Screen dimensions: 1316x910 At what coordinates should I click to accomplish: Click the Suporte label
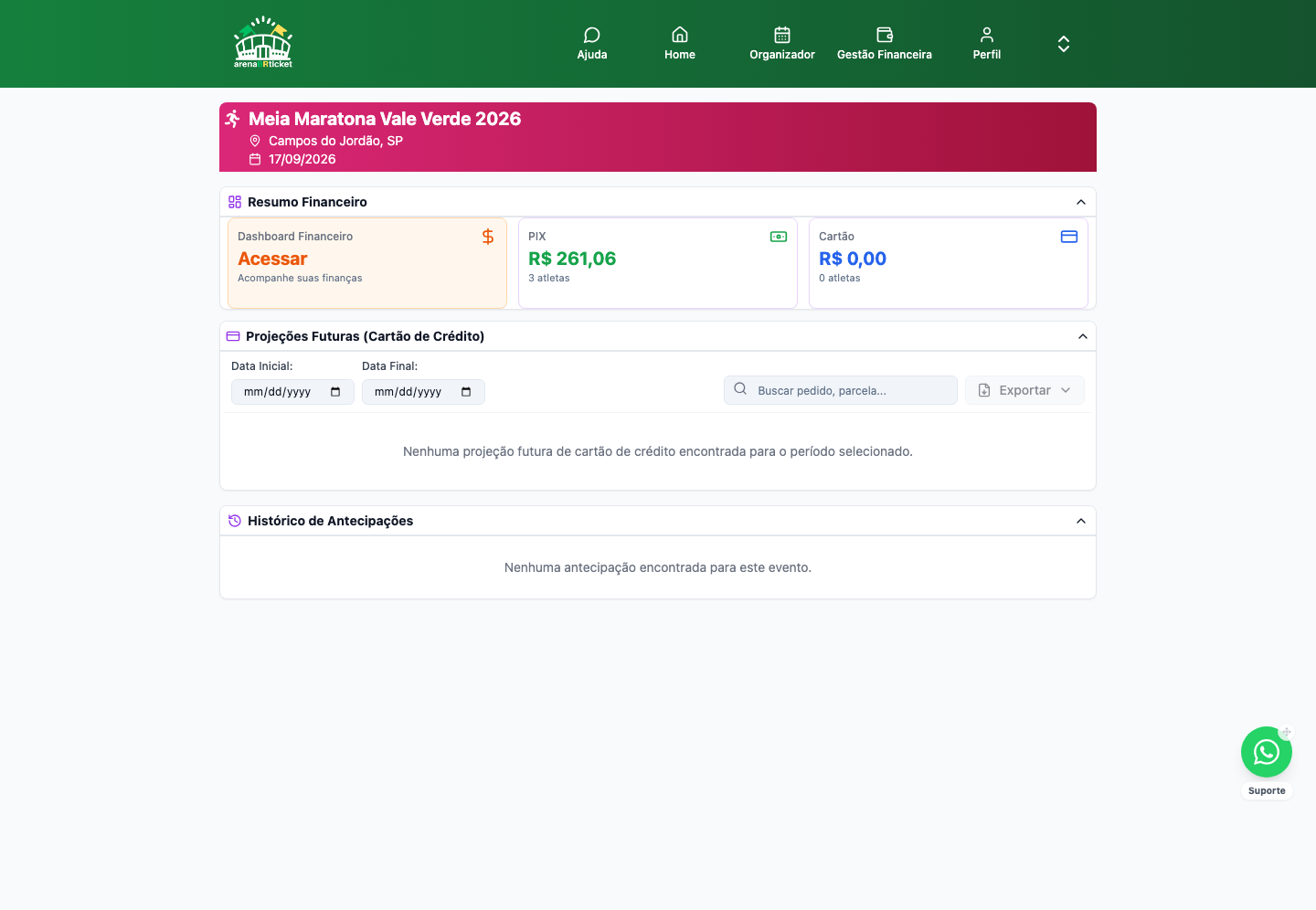(x=1267, y=791)
